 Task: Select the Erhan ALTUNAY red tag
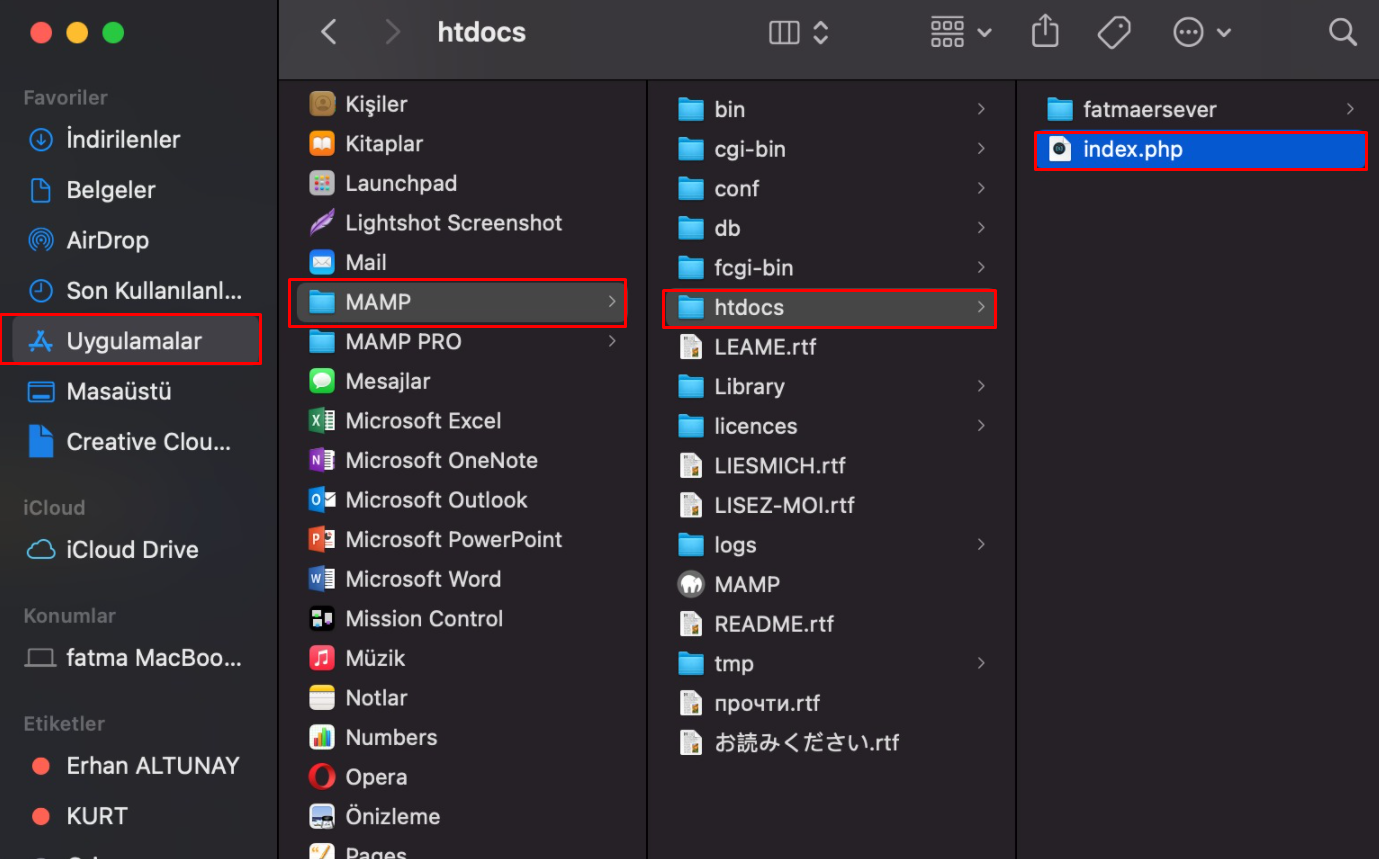[x=138, y=765]
